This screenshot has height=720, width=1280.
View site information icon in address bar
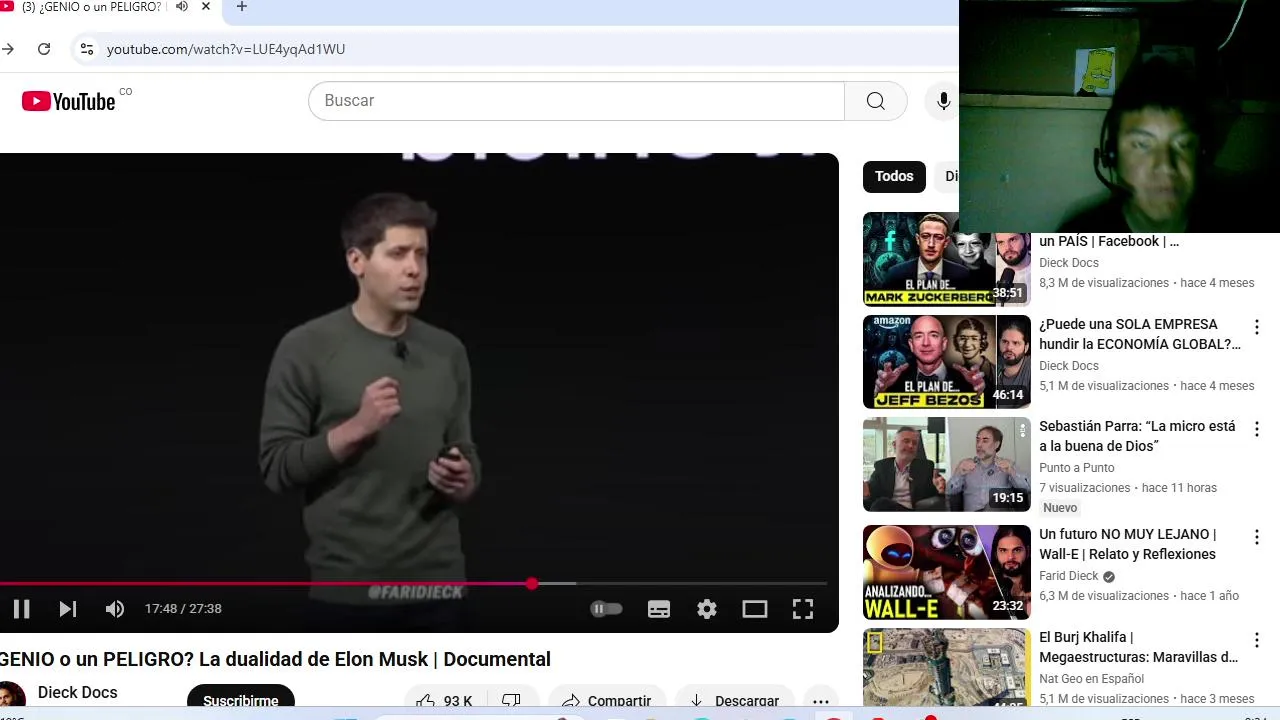pyautogui.click(x=87, y=49)
